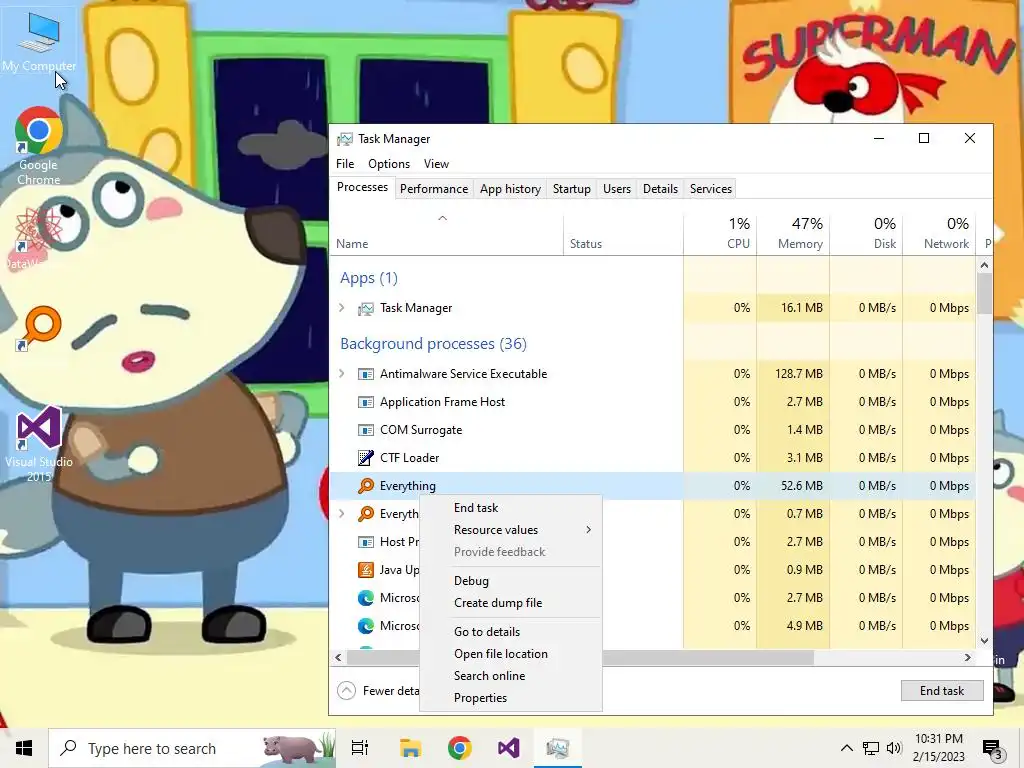The image size is (1024, 768).
Task: Expand the second Everything process group
Action: coord(342,514)
